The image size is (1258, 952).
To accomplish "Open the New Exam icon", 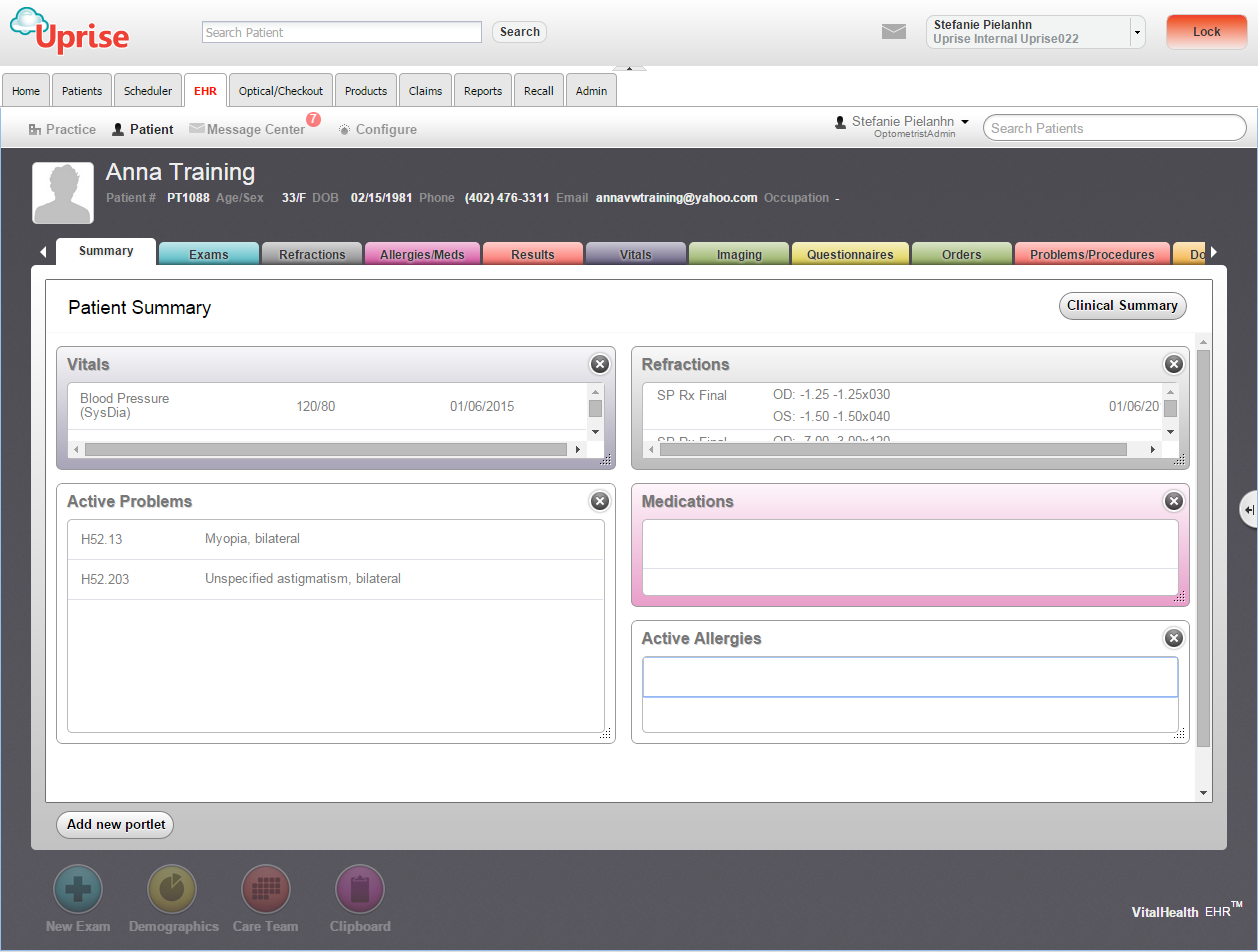I will (77, 889).
